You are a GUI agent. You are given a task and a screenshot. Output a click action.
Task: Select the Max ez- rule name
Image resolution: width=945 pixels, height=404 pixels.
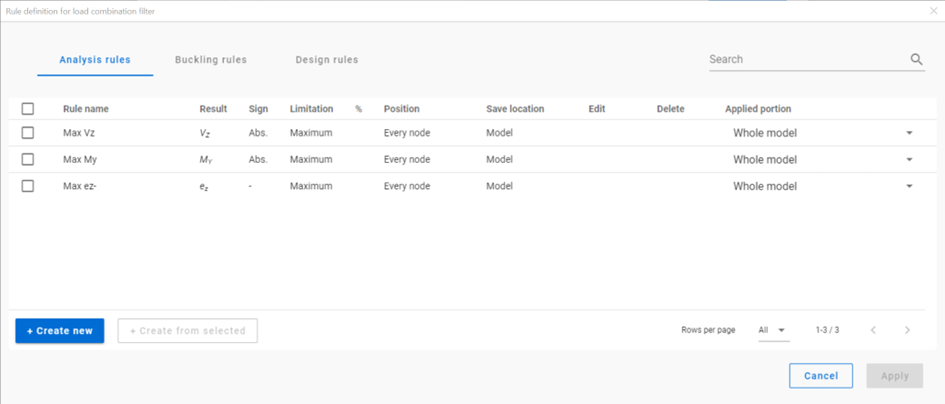[80, 186]
